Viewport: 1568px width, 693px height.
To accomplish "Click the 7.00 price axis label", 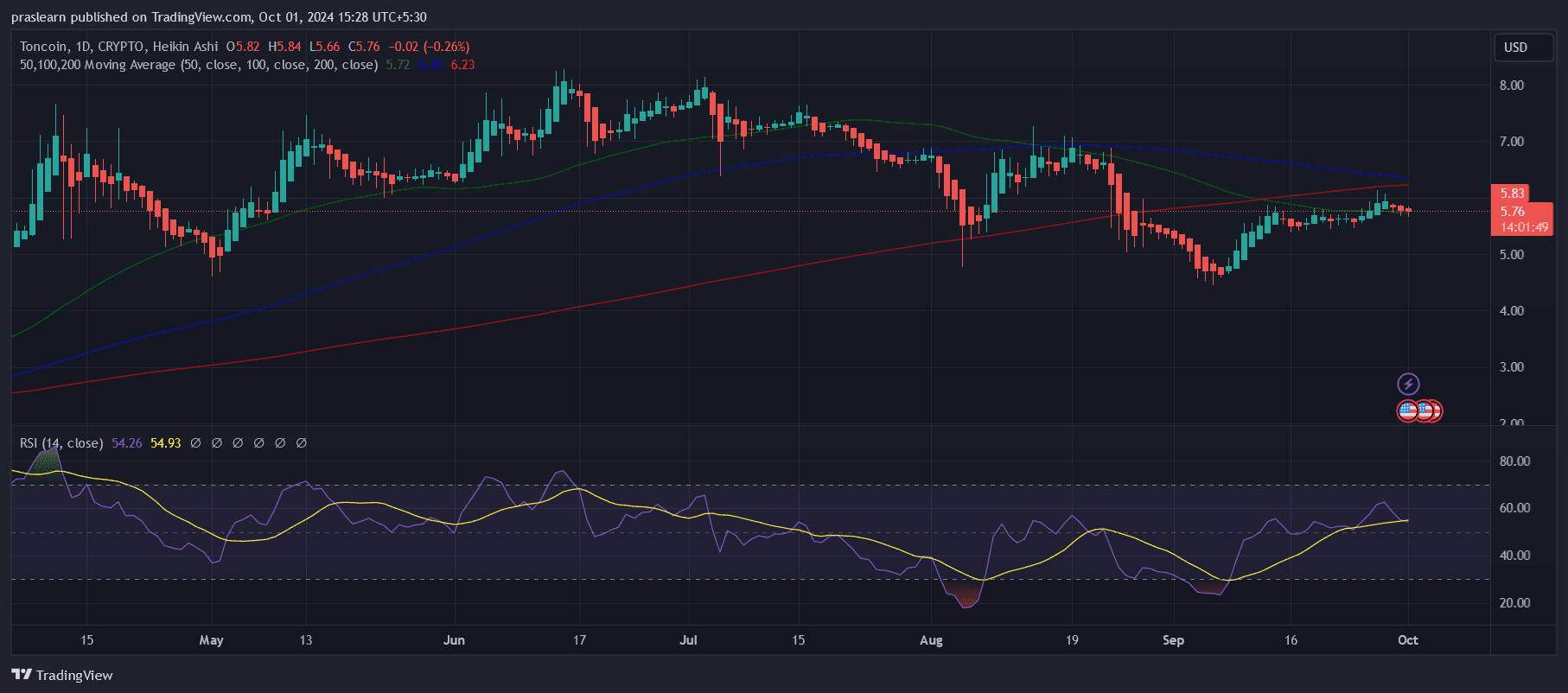I will coord(1512,142).
